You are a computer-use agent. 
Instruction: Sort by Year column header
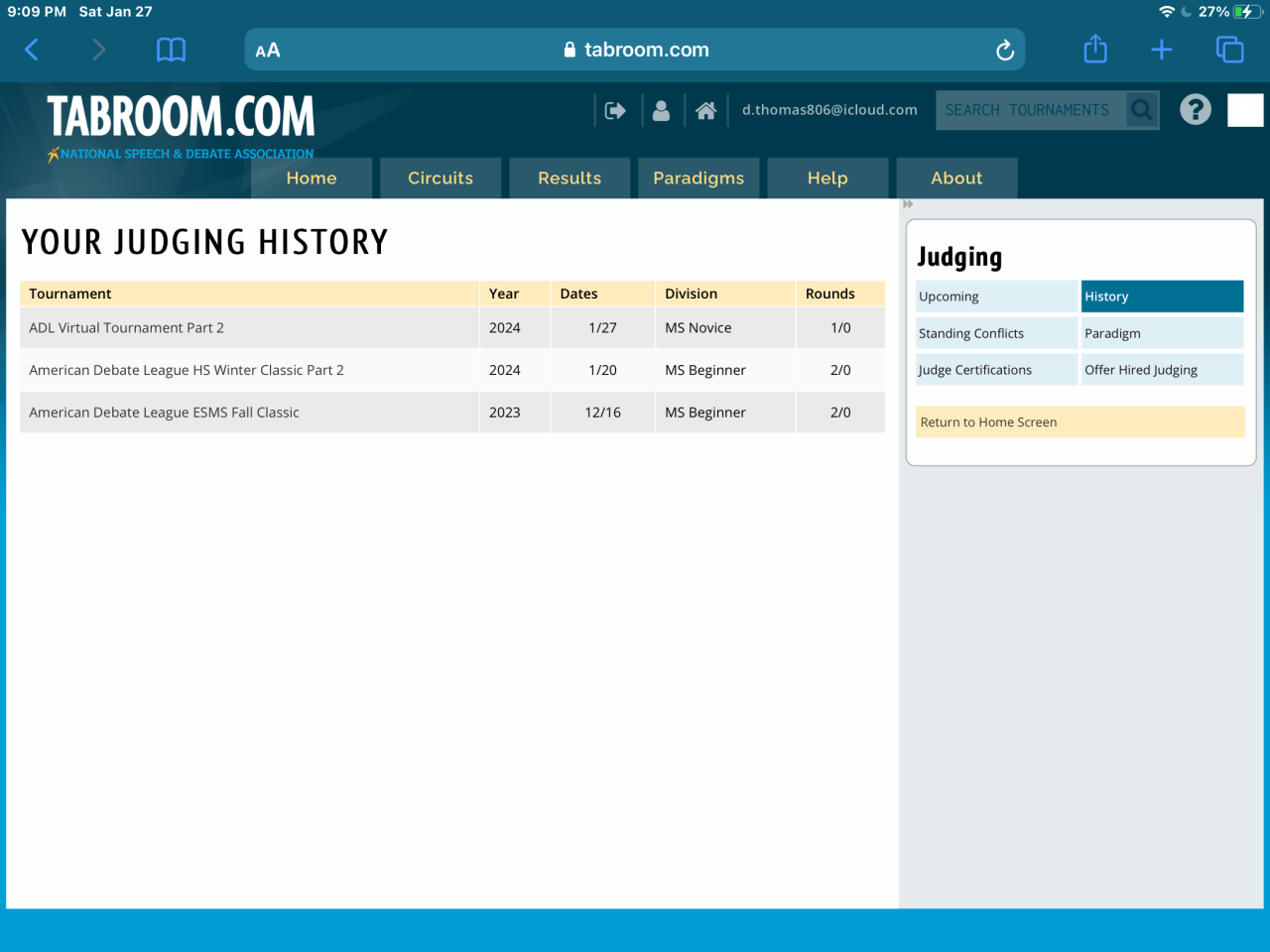pos(515,294)
